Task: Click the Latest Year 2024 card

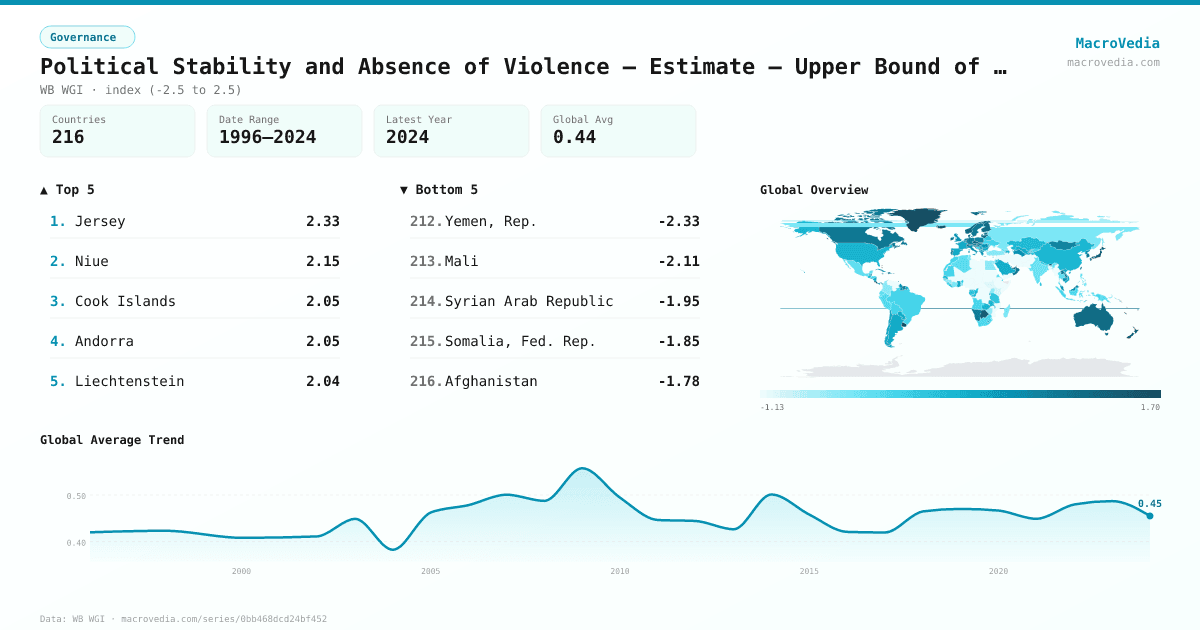Action: pos(451,131)
